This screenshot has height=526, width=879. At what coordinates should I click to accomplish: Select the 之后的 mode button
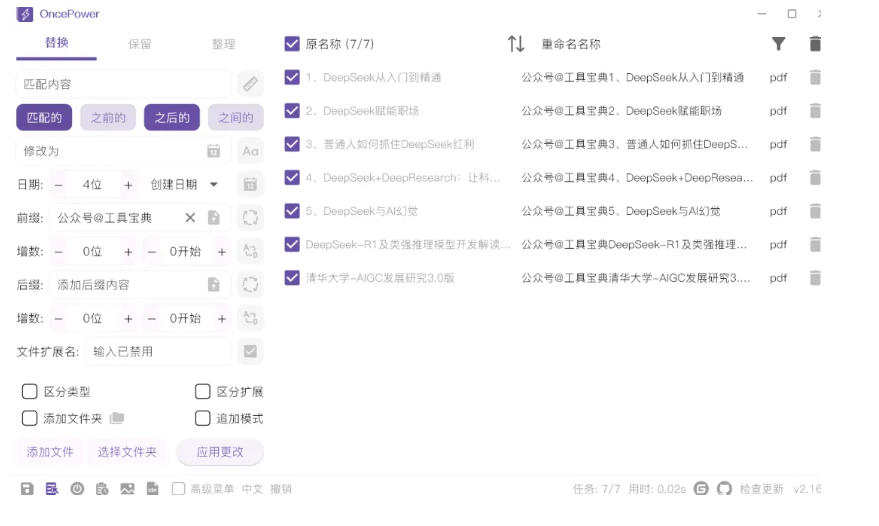pyautogui.click(x=172, y=117)
